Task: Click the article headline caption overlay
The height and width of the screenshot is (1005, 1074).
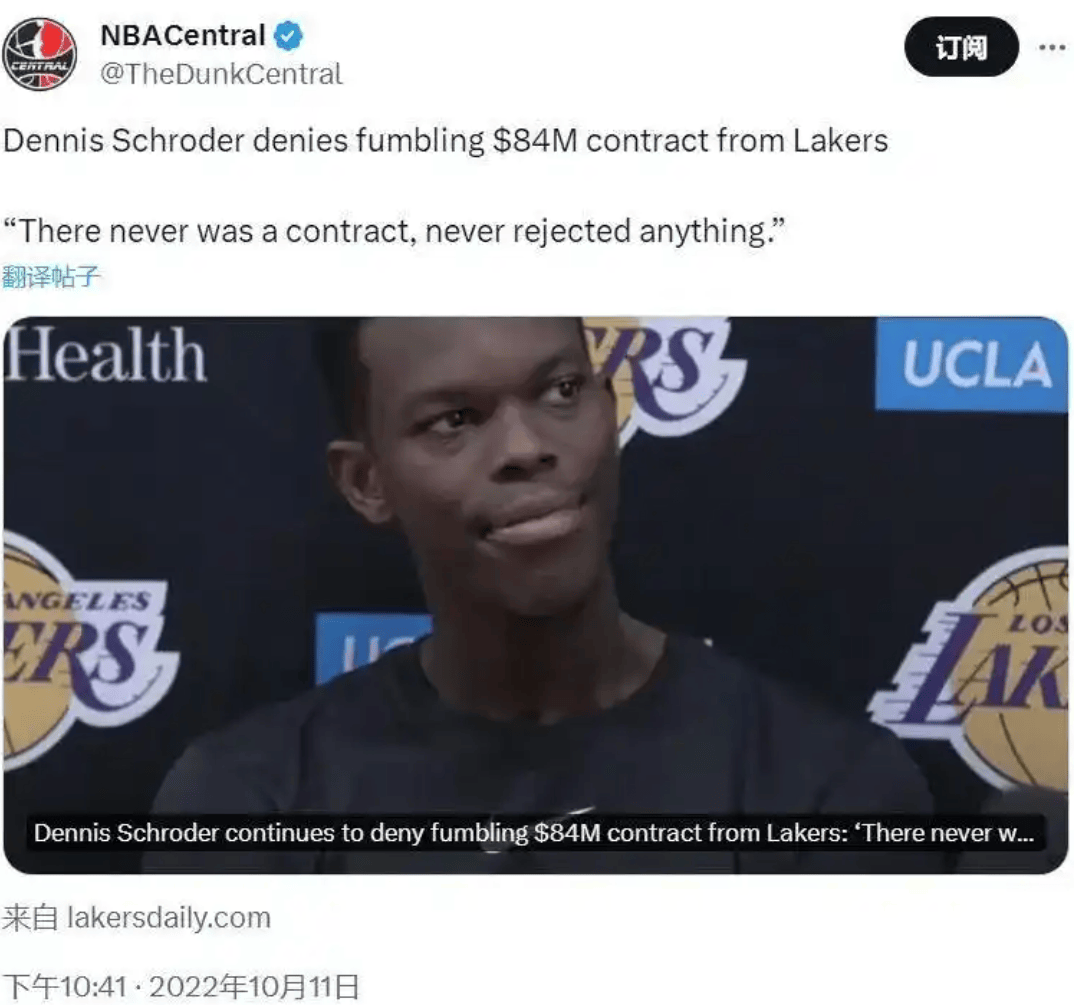Action: coord(535,832)
